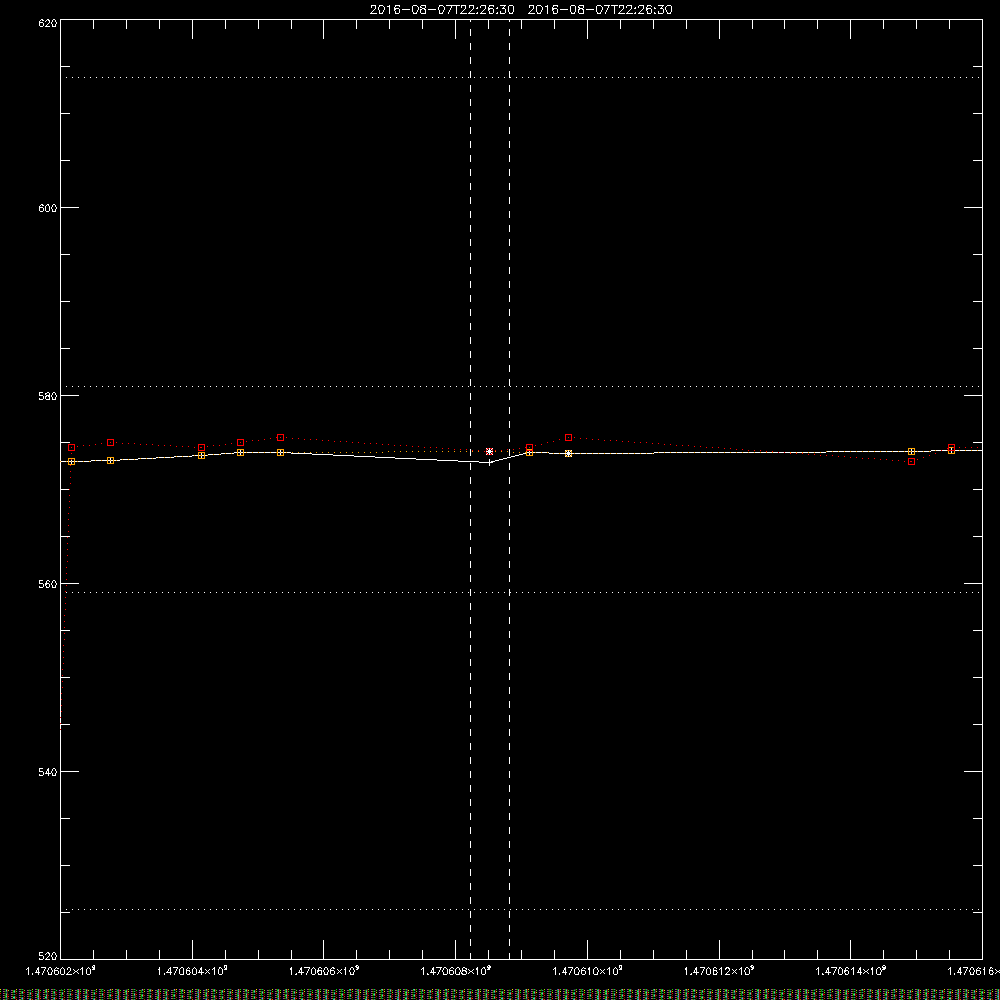Select the right vertical dashed cursor line
Viewport: 1000px width, 1000px height.
[x=510, y=489]
